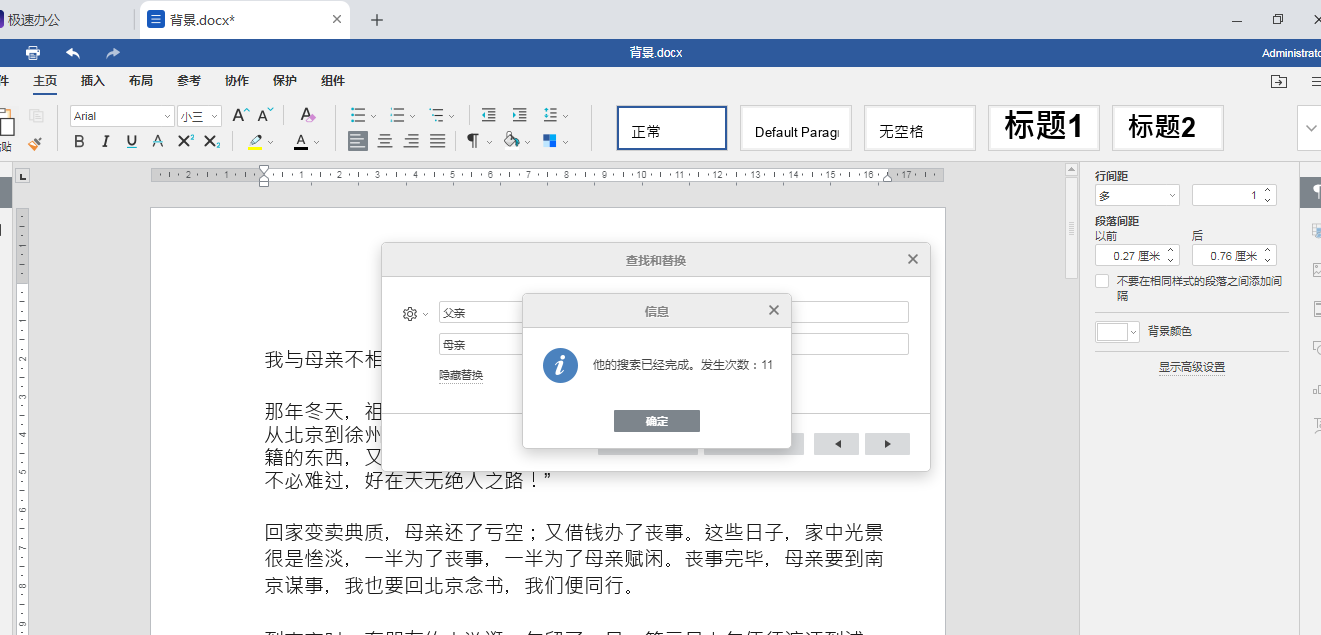Open the Arial font name dropdown
This screenshot has width=1321, height=635.
[x=167, y=116]
